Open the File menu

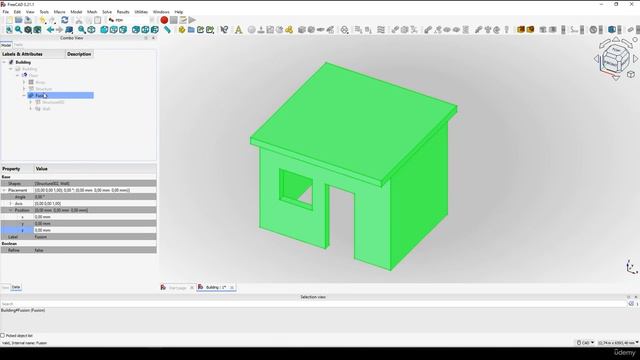(6, 12)
